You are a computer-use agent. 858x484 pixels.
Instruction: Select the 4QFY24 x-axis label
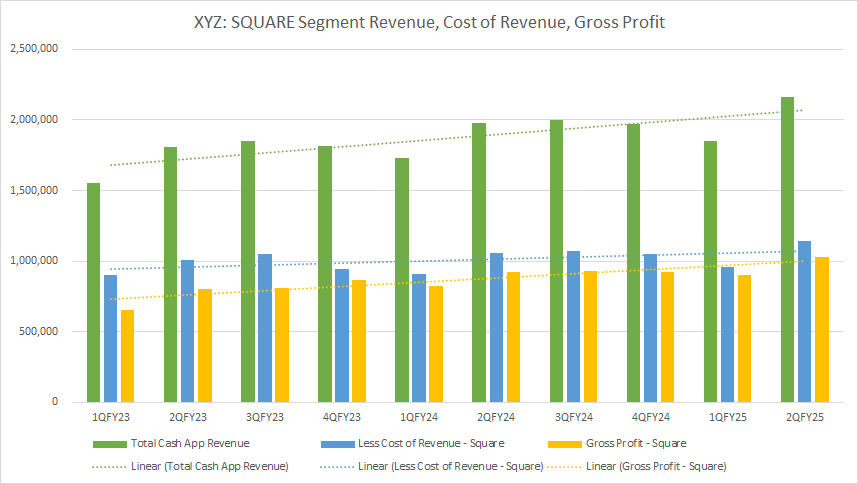pos(650,414)
